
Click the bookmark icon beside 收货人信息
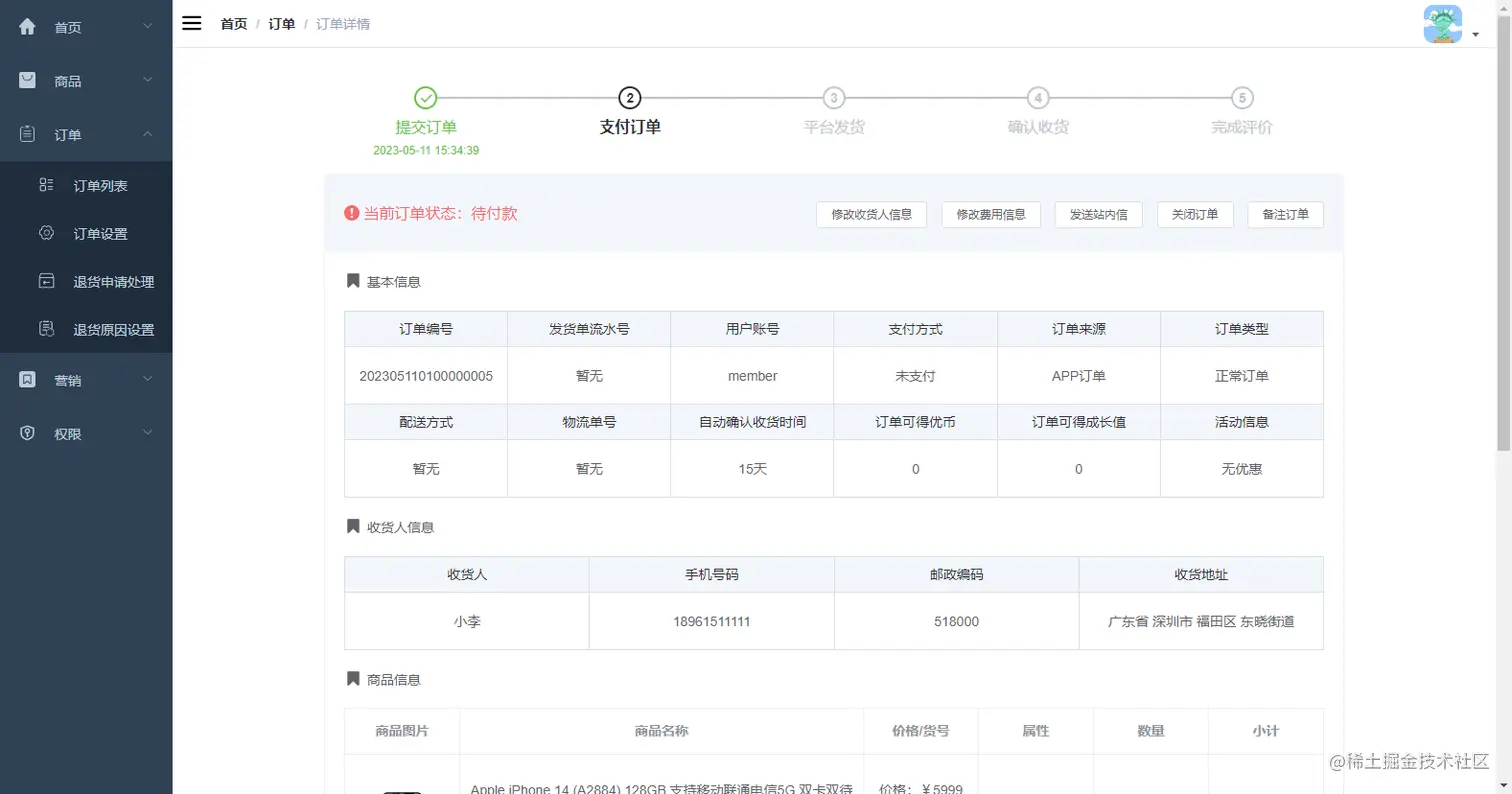353,526
